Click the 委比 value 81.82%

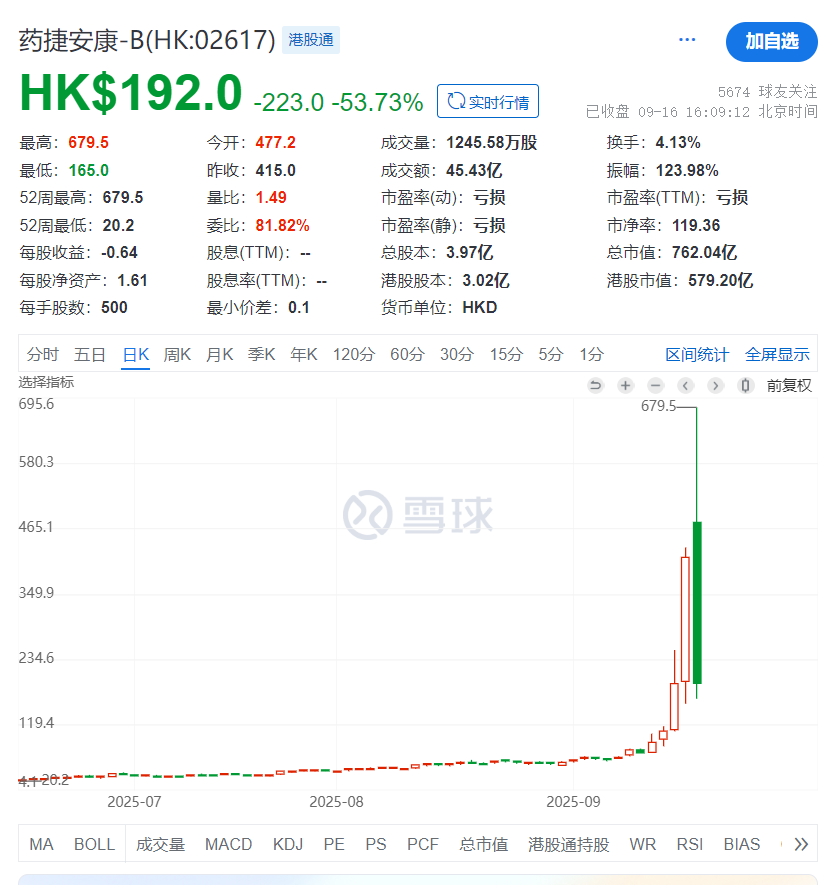[x=283, y=226]
